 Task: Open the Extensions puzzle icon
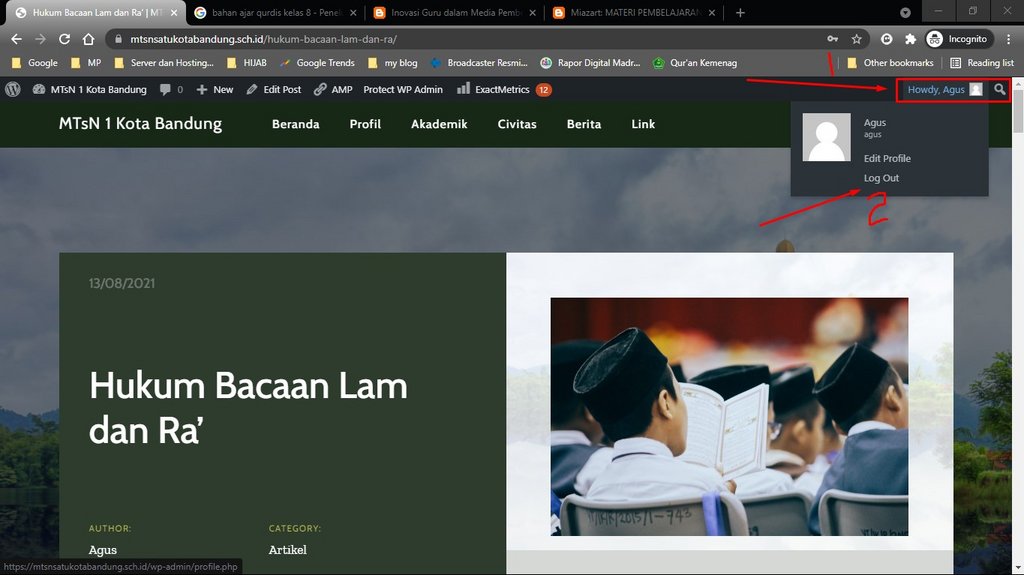tap(910, 39)
